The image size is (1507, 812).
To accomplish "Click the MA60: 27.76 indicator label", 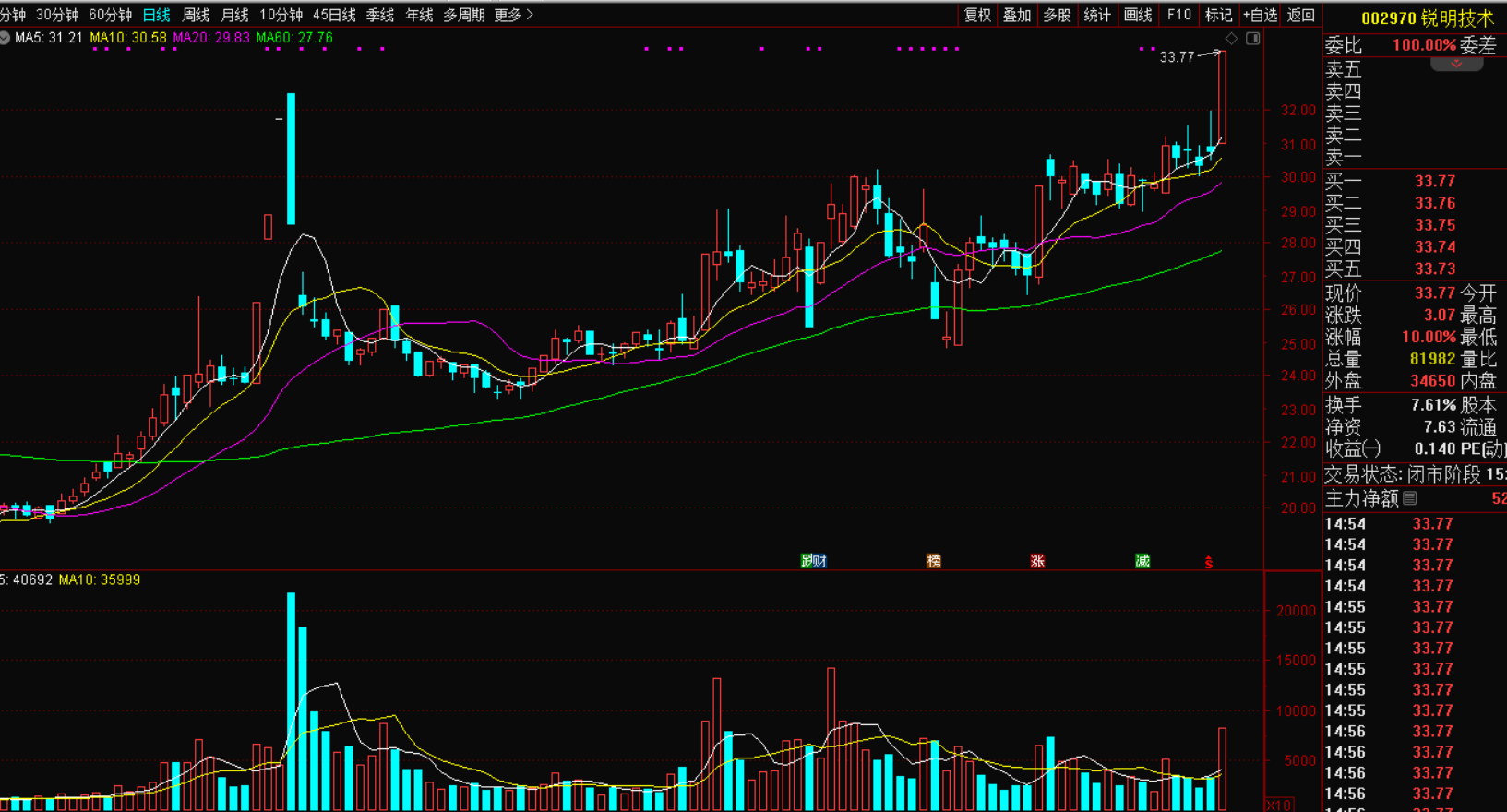I will pyautogui.click(x=294, y=38).
